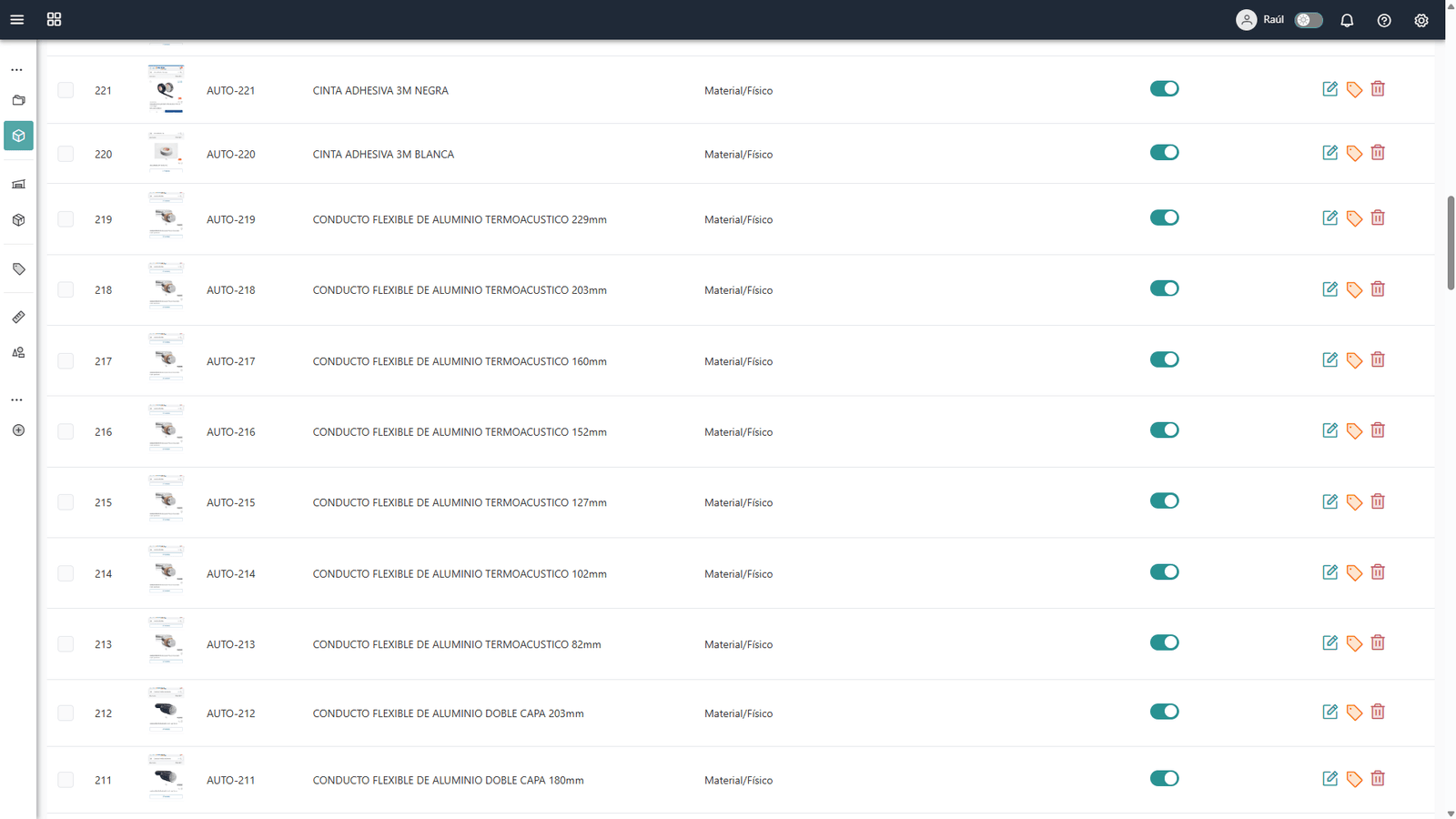Image resolution: width=1456 pixels, height=819 pixels.
Task: Edit product AUTO-221
Action: (x=1330, y=88)
